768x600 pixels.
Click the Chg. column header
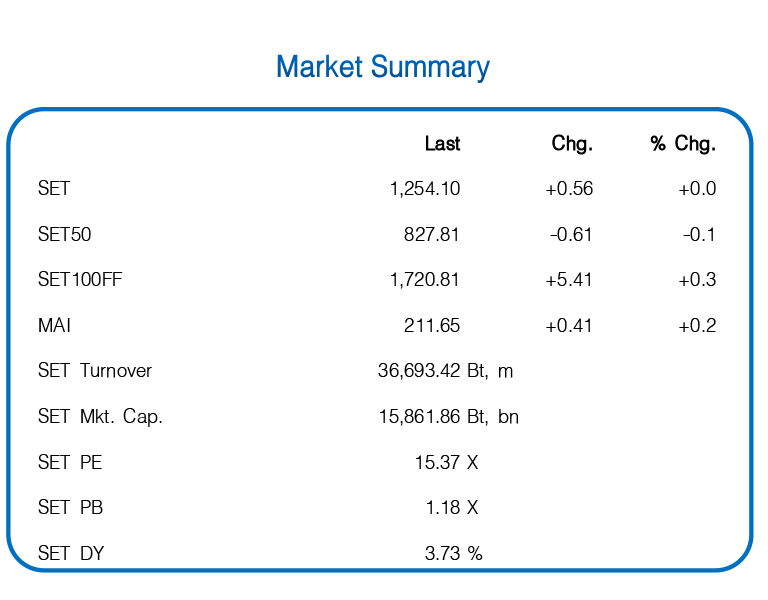(x=572, y=144)
